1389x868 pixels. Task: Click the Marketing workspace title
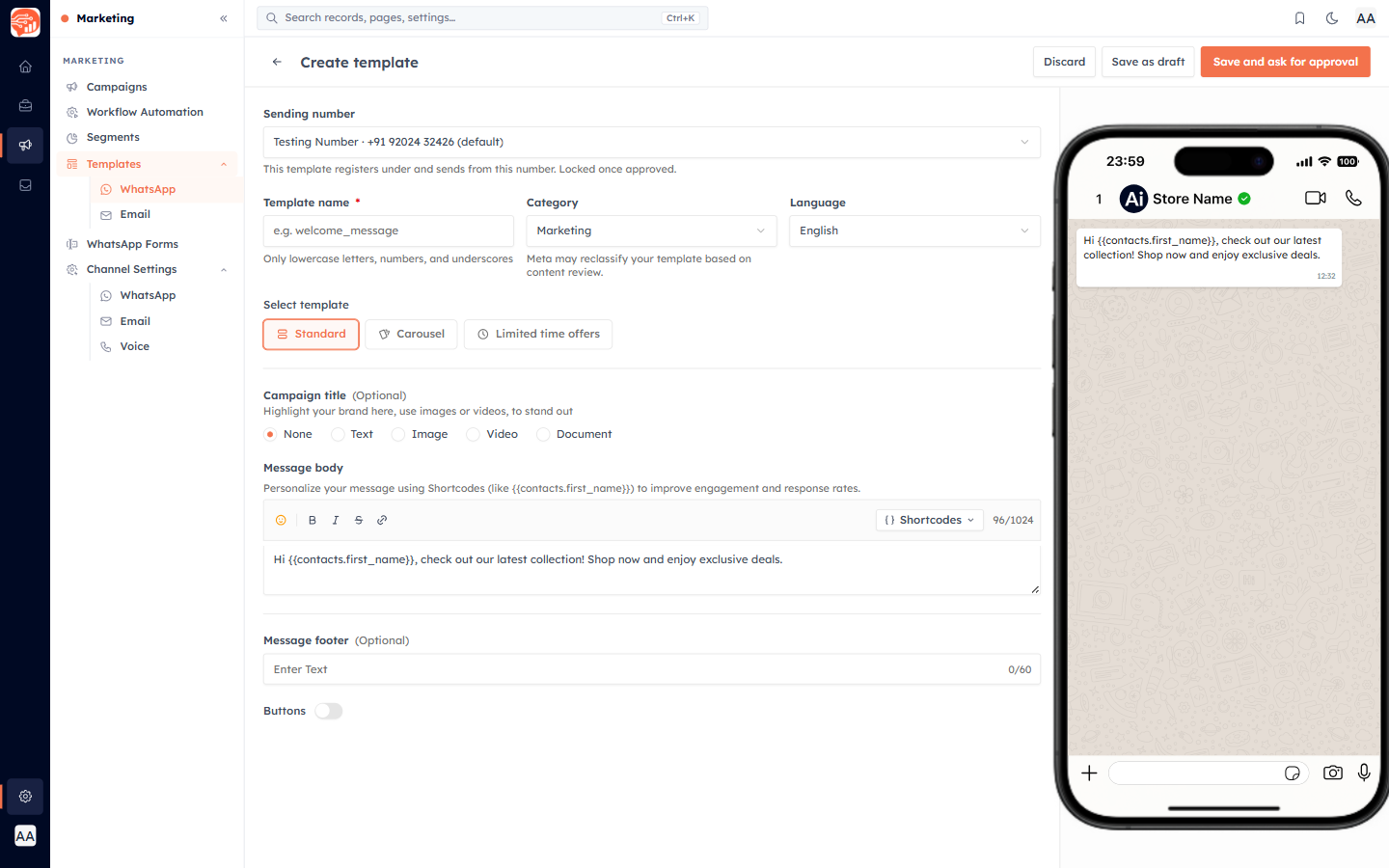pos(105,18)
